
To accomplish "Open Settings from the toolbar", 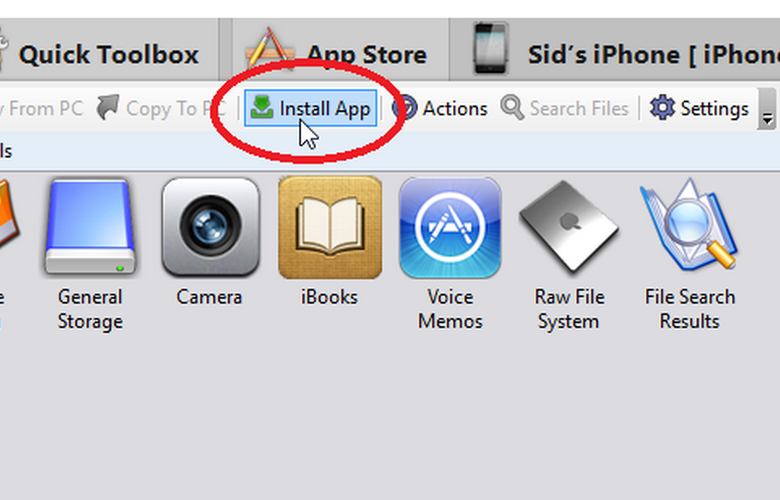I will [699, 108].
